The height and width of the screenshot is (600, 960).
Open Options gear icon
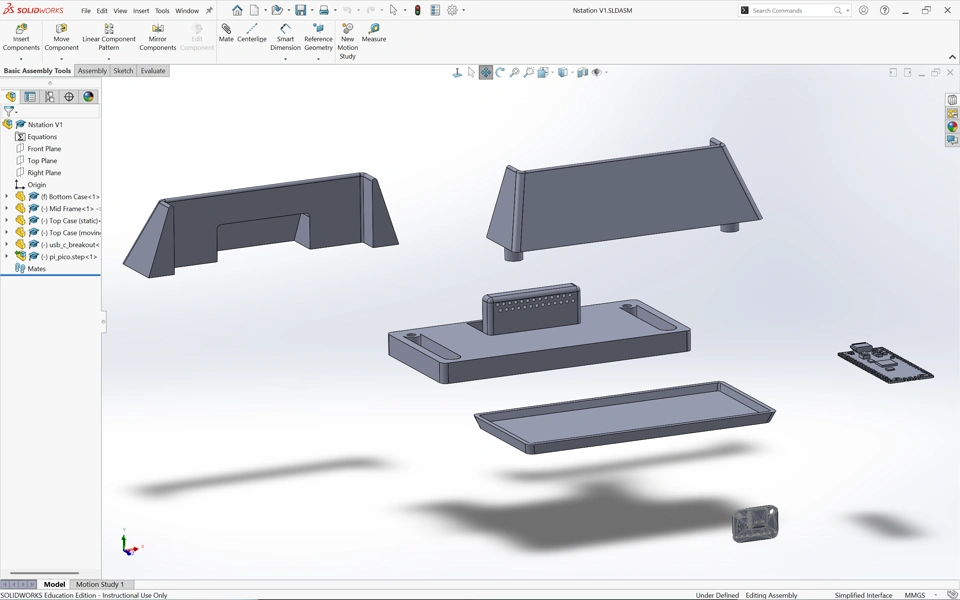(452, 10)
